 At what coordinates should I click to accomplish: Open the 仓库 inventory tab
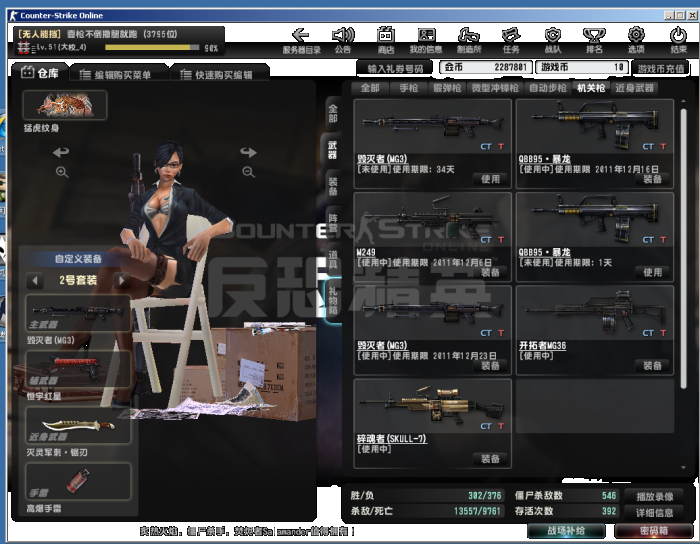click(x=40, y=73)
